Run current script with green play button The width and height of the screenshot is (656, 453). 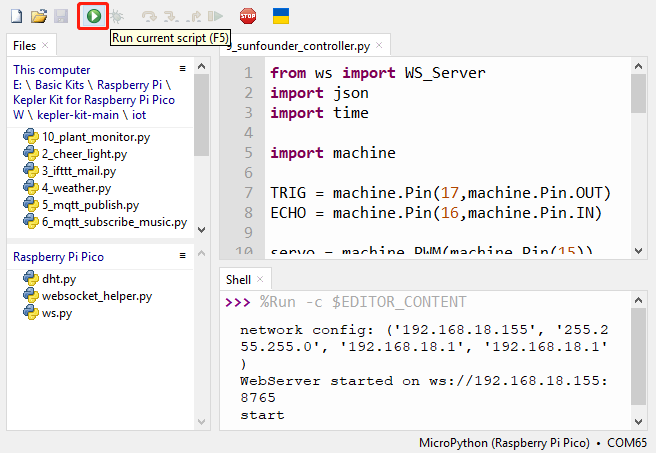[94, 16]
